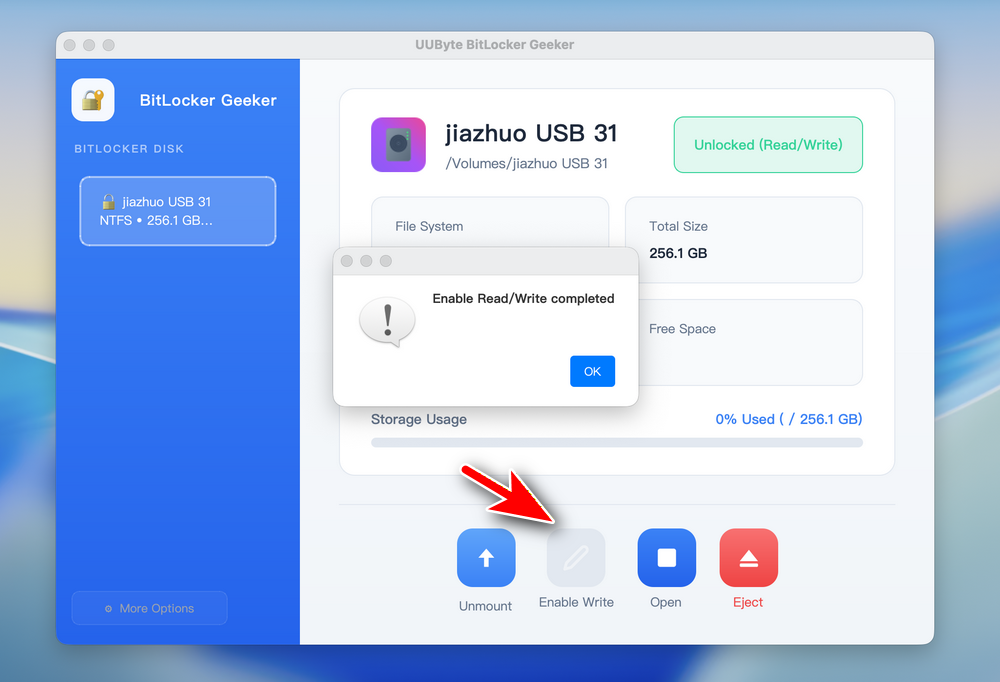Click the Total Size 256.1 GB card
1000x682 pixels.
(x=743, y=240)
